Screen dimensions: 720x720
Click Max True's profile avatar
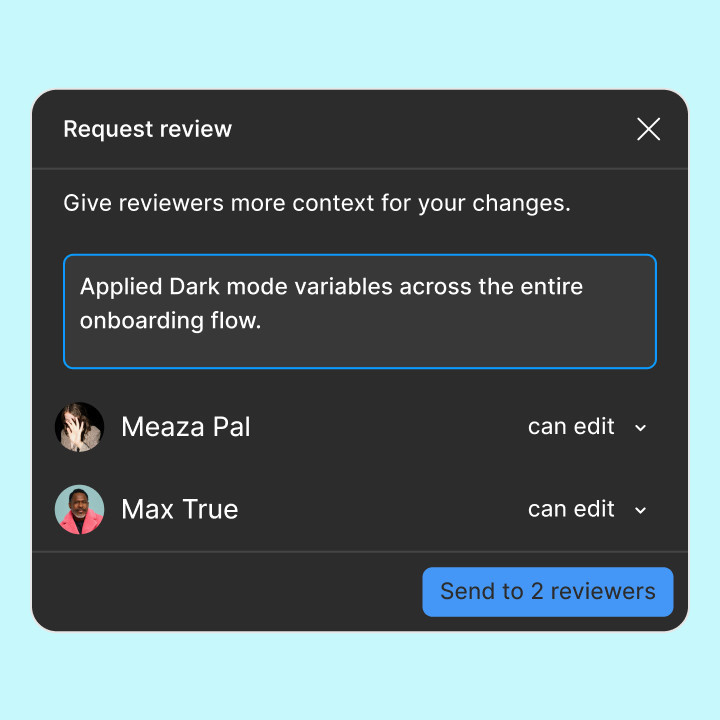(x=79, y=509)
